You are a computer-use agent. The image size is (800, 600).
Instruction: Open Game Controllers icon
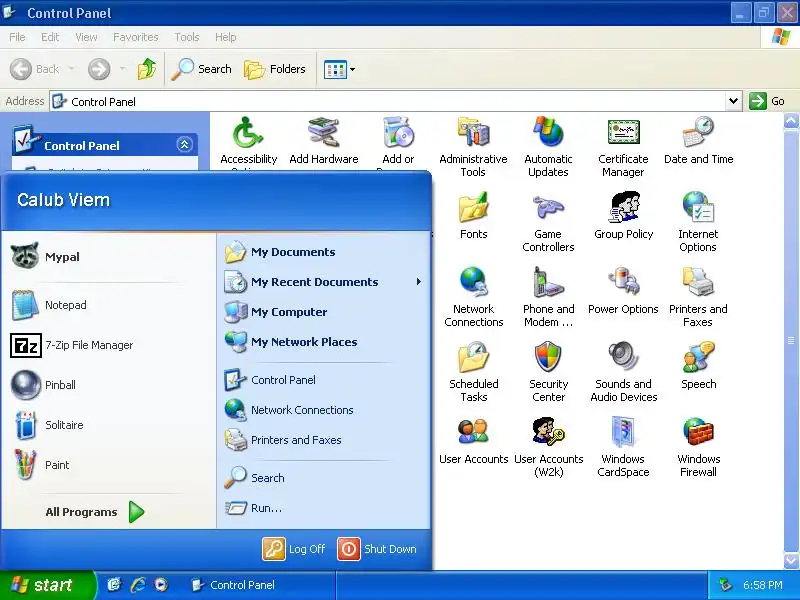click(548, 222)
